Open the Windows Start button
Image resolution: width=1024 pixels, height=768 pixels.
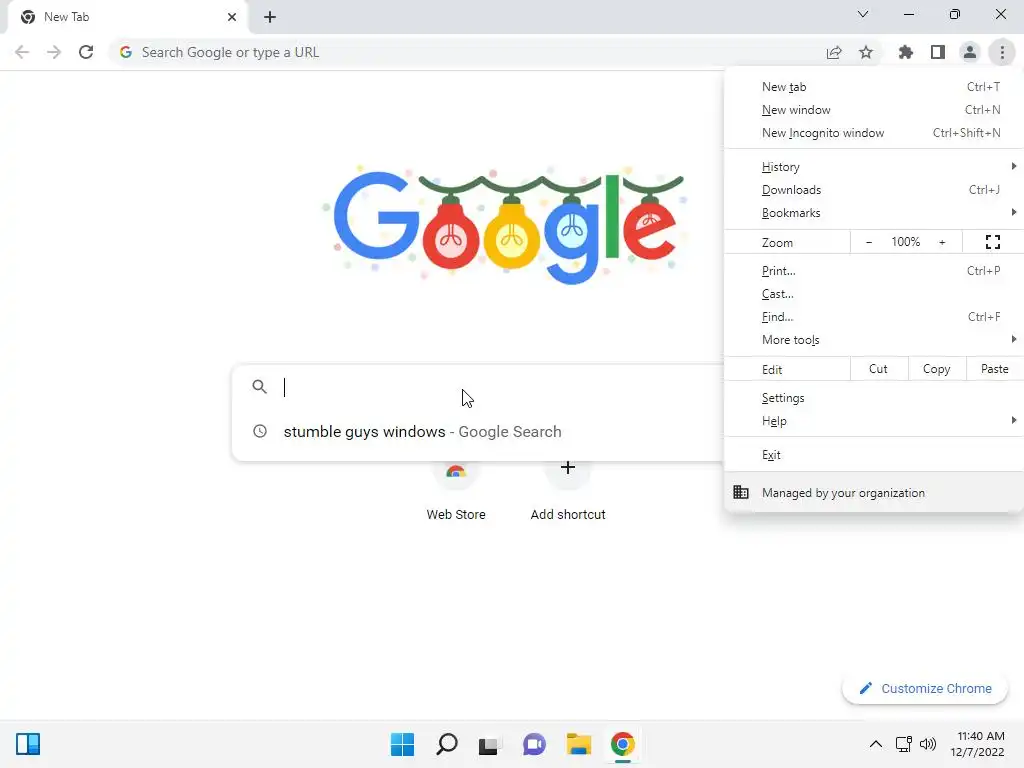[402, 744]
